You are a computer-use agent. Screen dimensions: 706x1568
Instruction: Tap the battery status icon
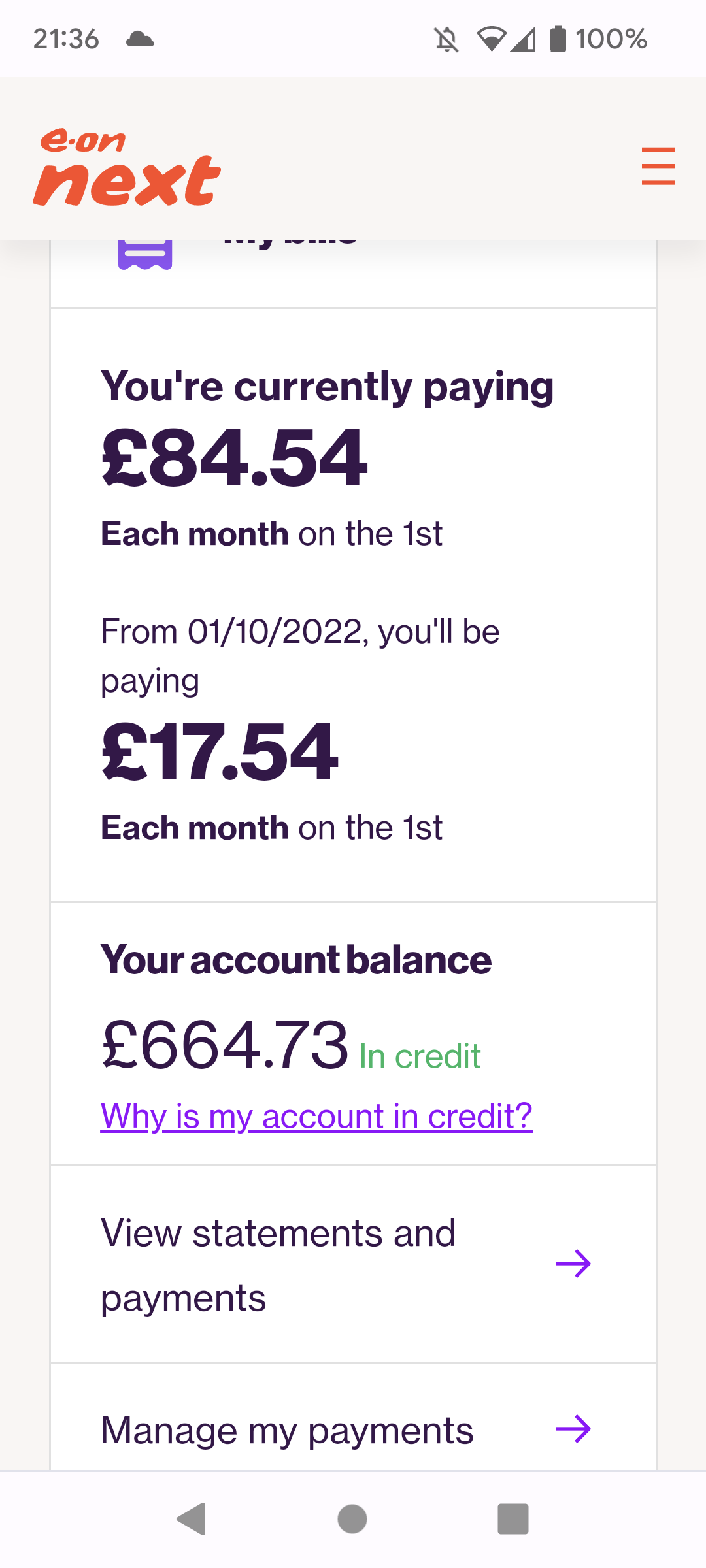click(x=558, y=39)
